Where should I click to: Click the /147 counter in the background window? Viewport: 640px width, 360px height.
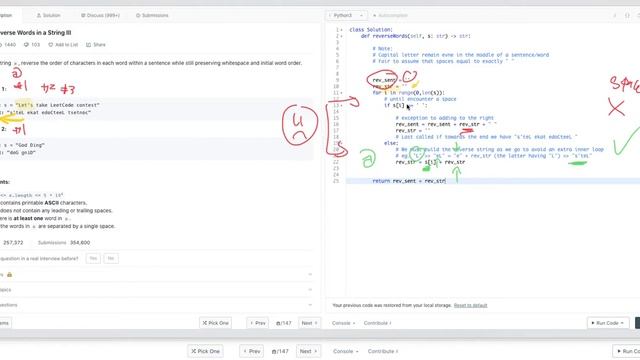pyautogui.click(x=280, y=351)
